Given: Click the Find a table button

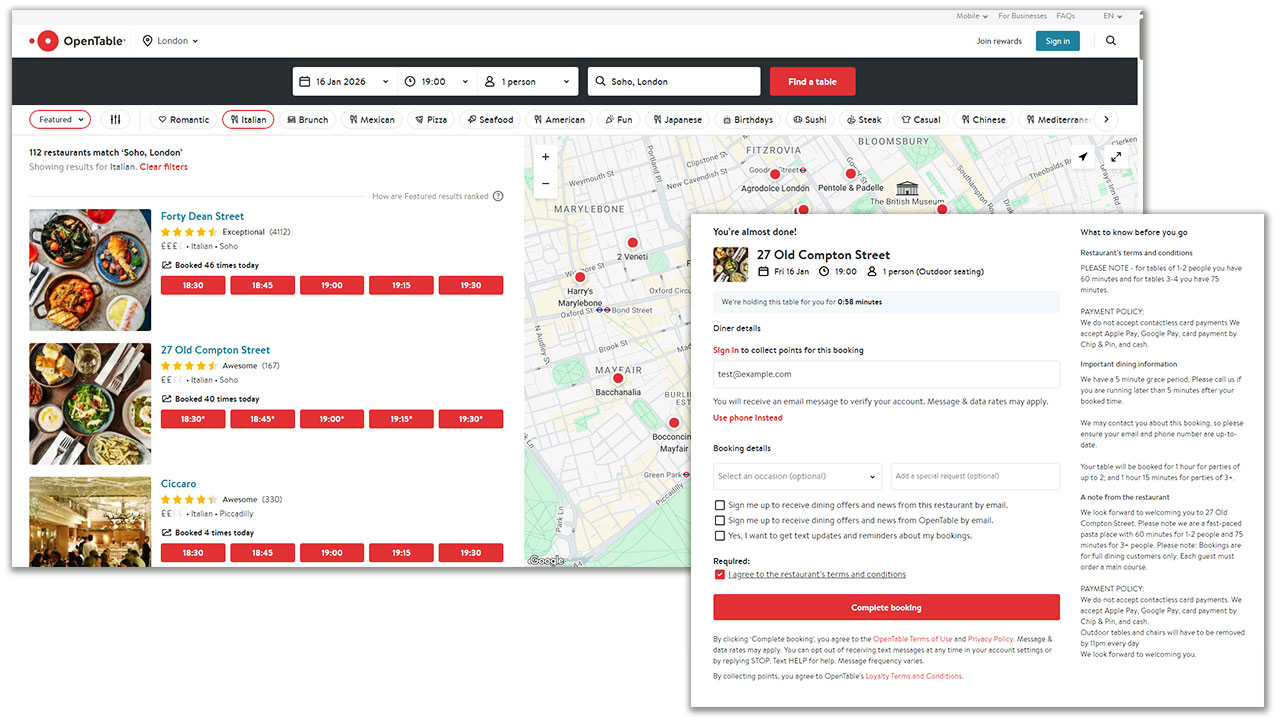Looking at the screenshot, I should [x=812, y=82].
